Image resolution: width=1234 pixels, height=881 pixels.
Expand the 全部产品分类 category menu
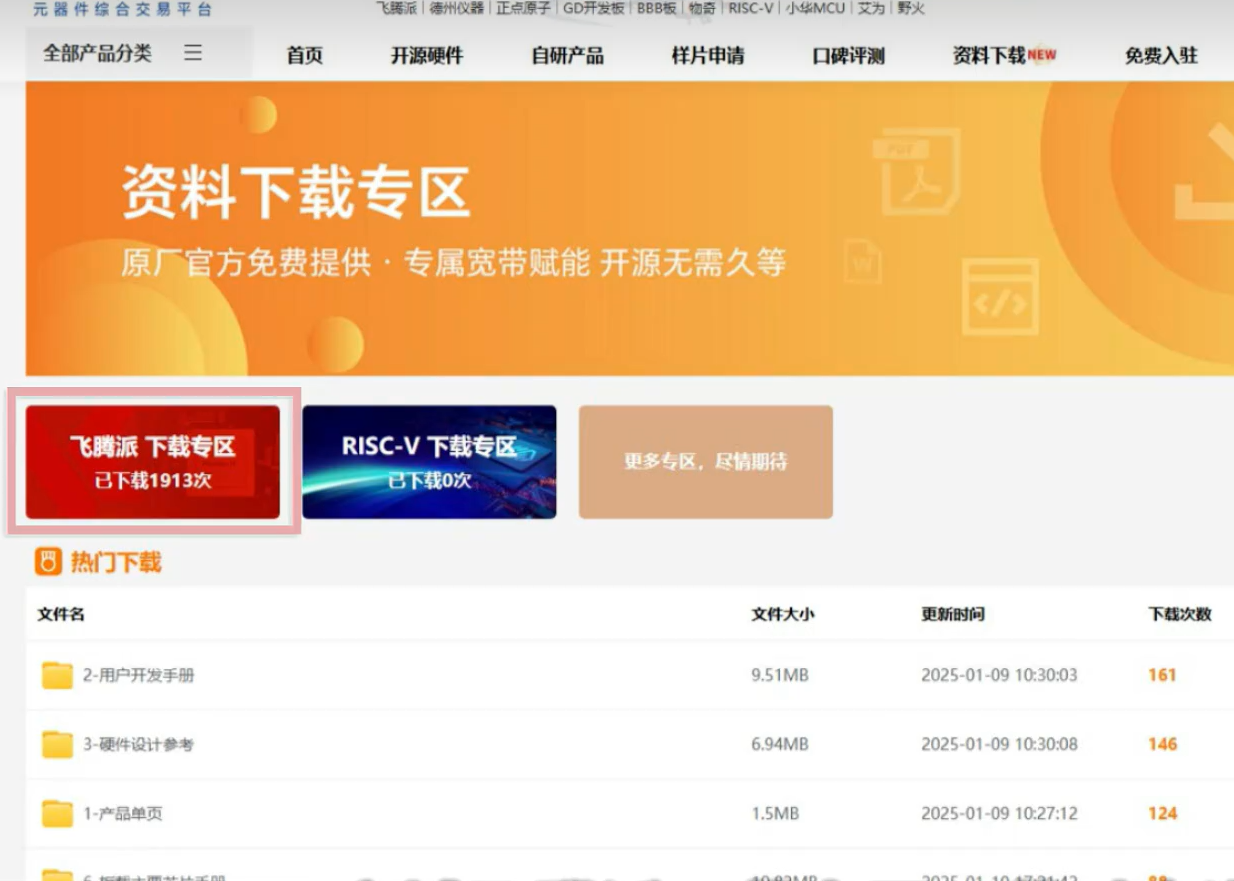(x=97, y=53)
